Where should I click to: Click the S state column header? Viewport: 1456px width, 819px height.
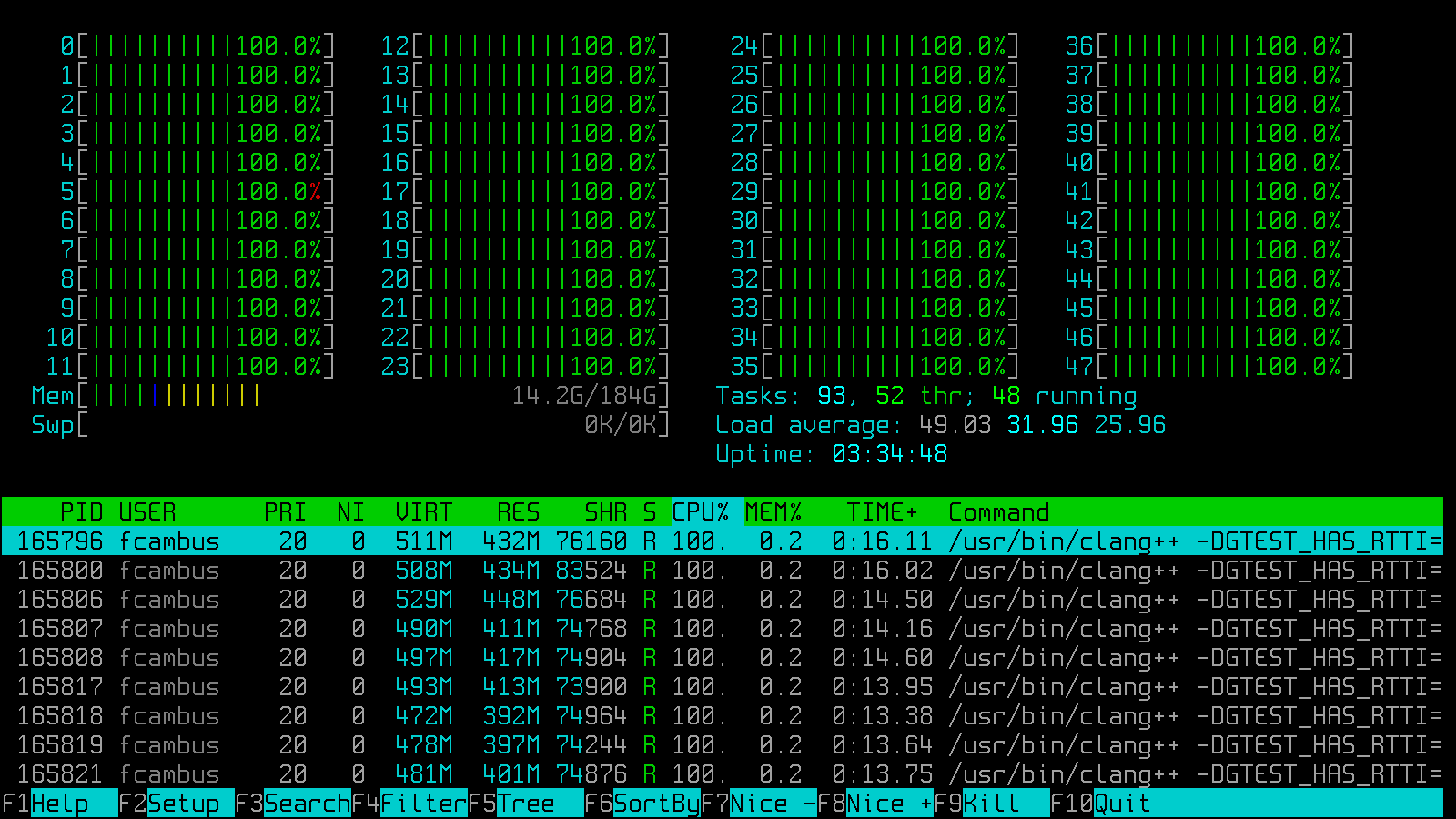pyautogui.click(x=650, y=512)
